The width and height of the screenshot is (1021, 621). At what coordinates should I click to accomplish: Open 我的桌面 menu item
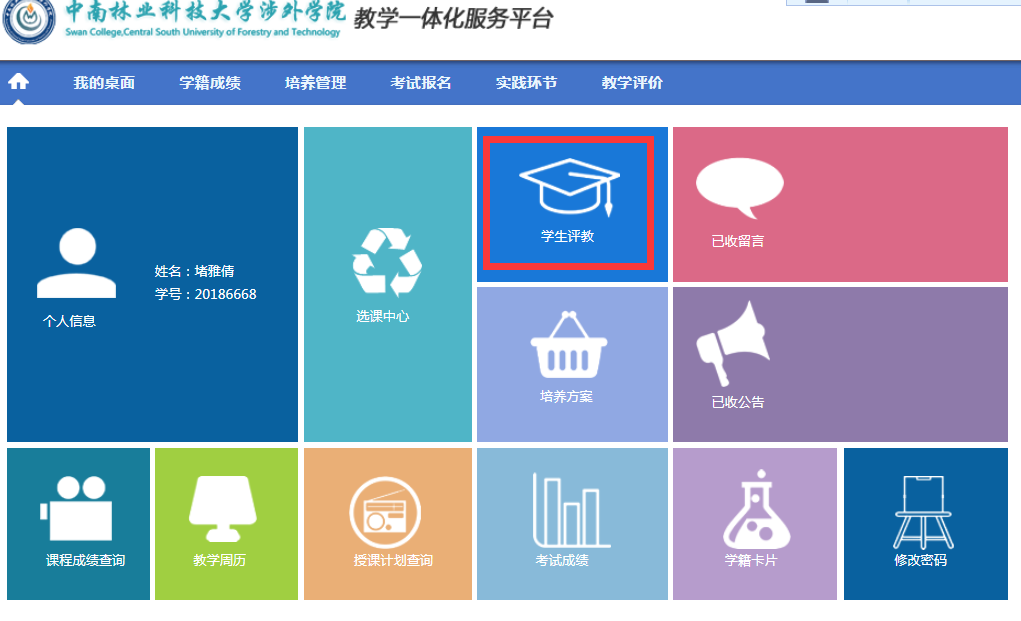[x=104, y=83]
